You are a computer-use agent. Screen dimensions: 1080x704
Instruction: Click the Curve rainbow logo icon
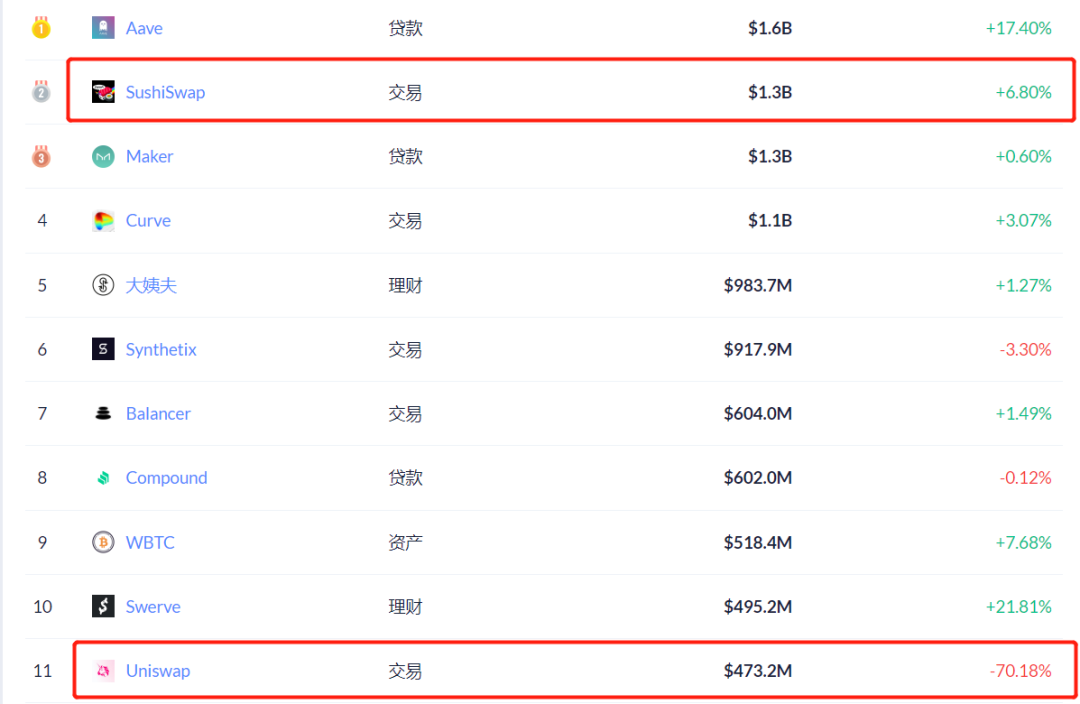[103, 221]
